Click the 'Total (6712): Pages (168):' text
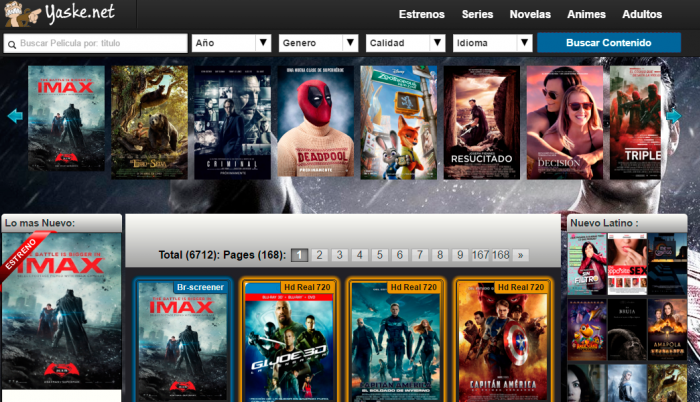700x402 pixels. tap(222, 255)
